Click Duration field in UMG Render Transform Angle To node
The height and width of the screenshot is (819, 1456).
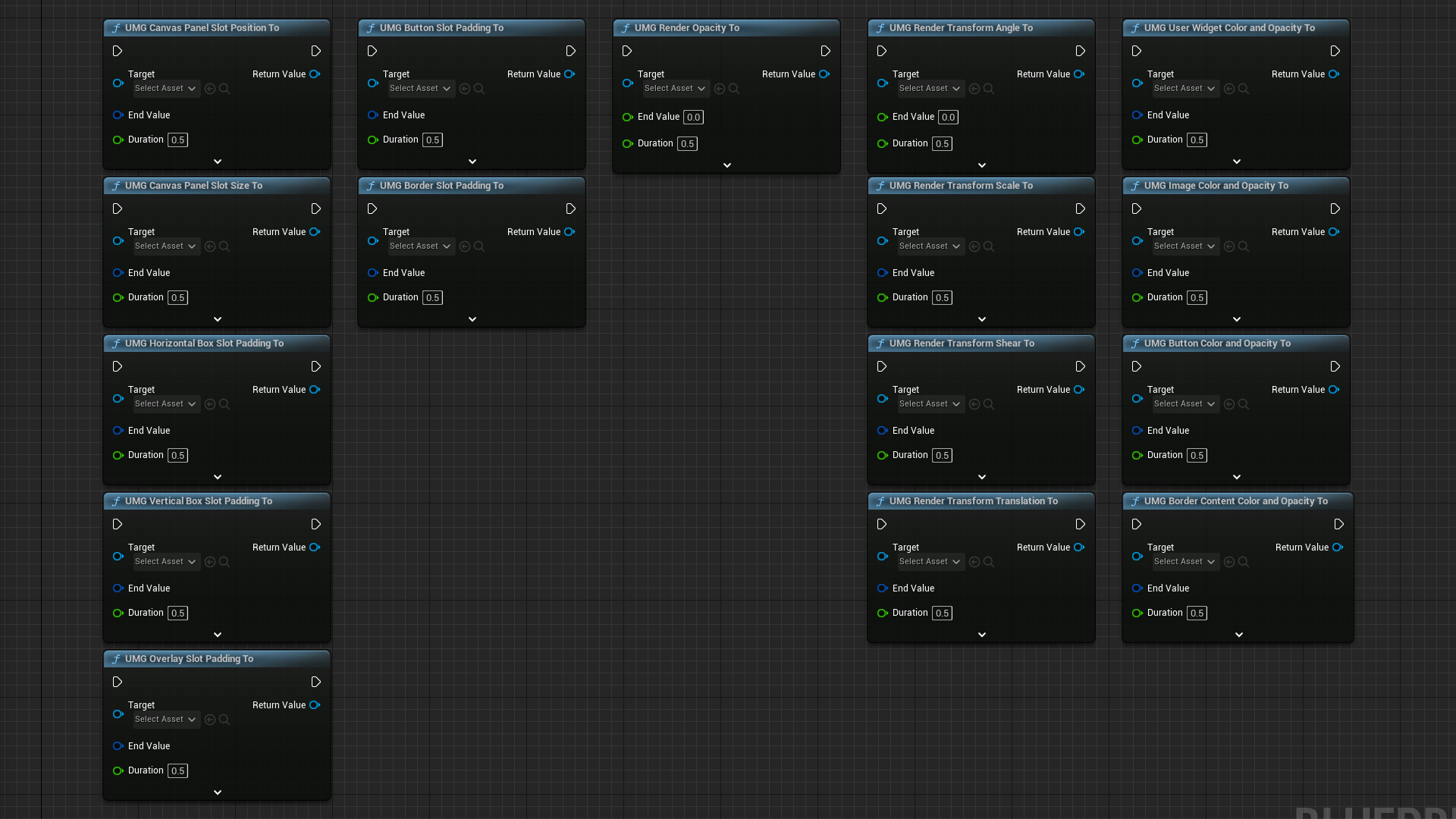pyautogui.click(x=942, y=144)
